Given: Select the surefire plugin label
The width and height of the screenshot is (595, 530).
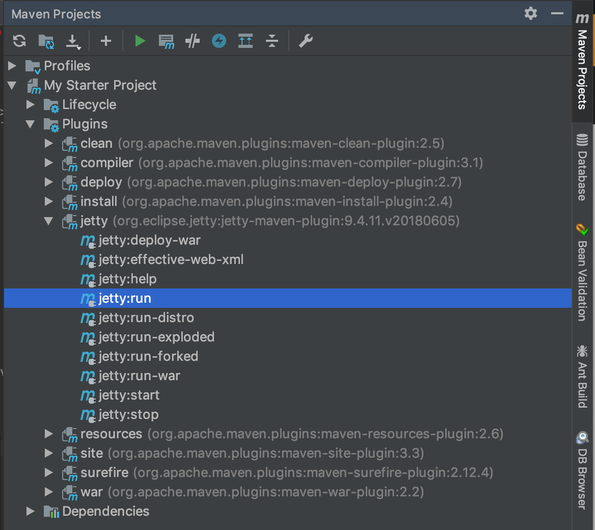Looking at the screenshot, I should pos(104,472).
